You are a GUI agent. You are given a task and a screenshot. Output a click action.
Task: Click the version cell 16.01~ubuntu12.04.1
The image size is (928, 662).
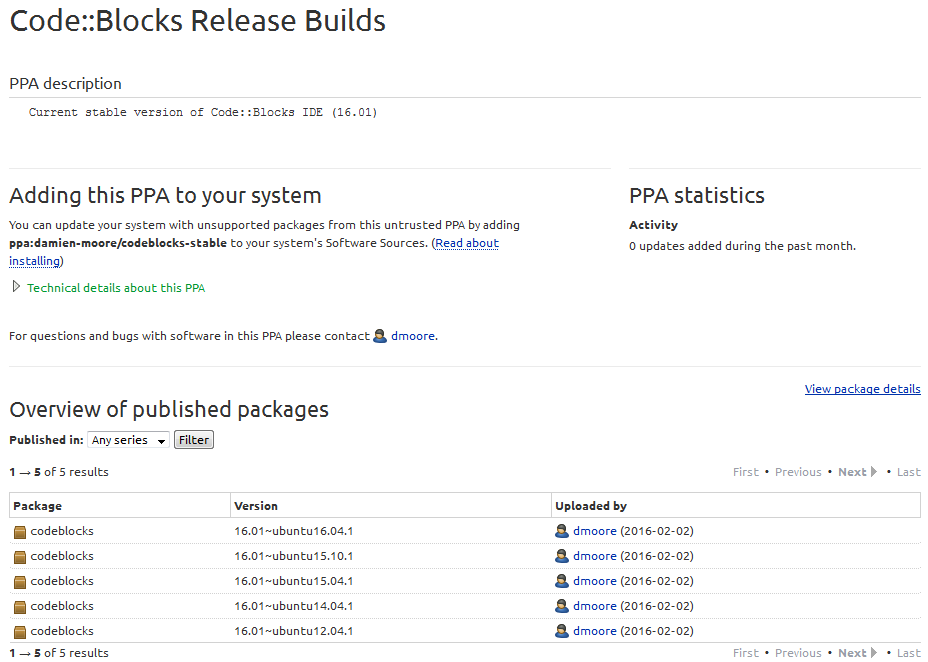point(294,631)
